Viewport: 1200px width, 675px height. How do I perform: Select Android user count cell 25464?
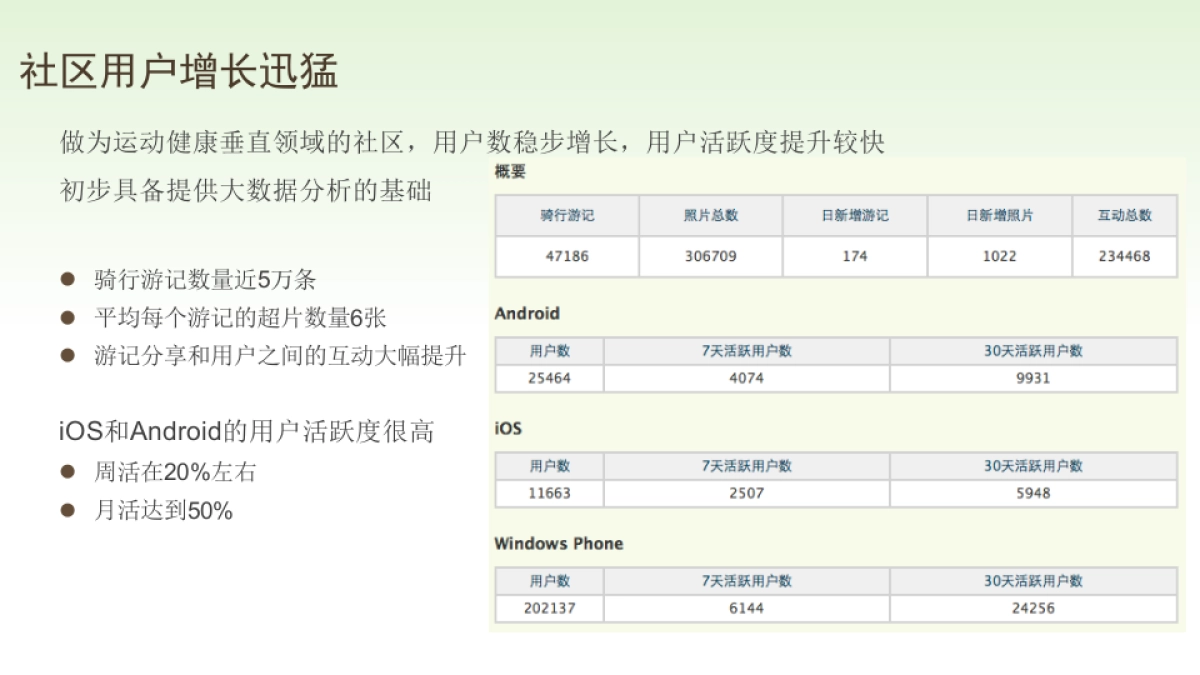tap(549, 379)
